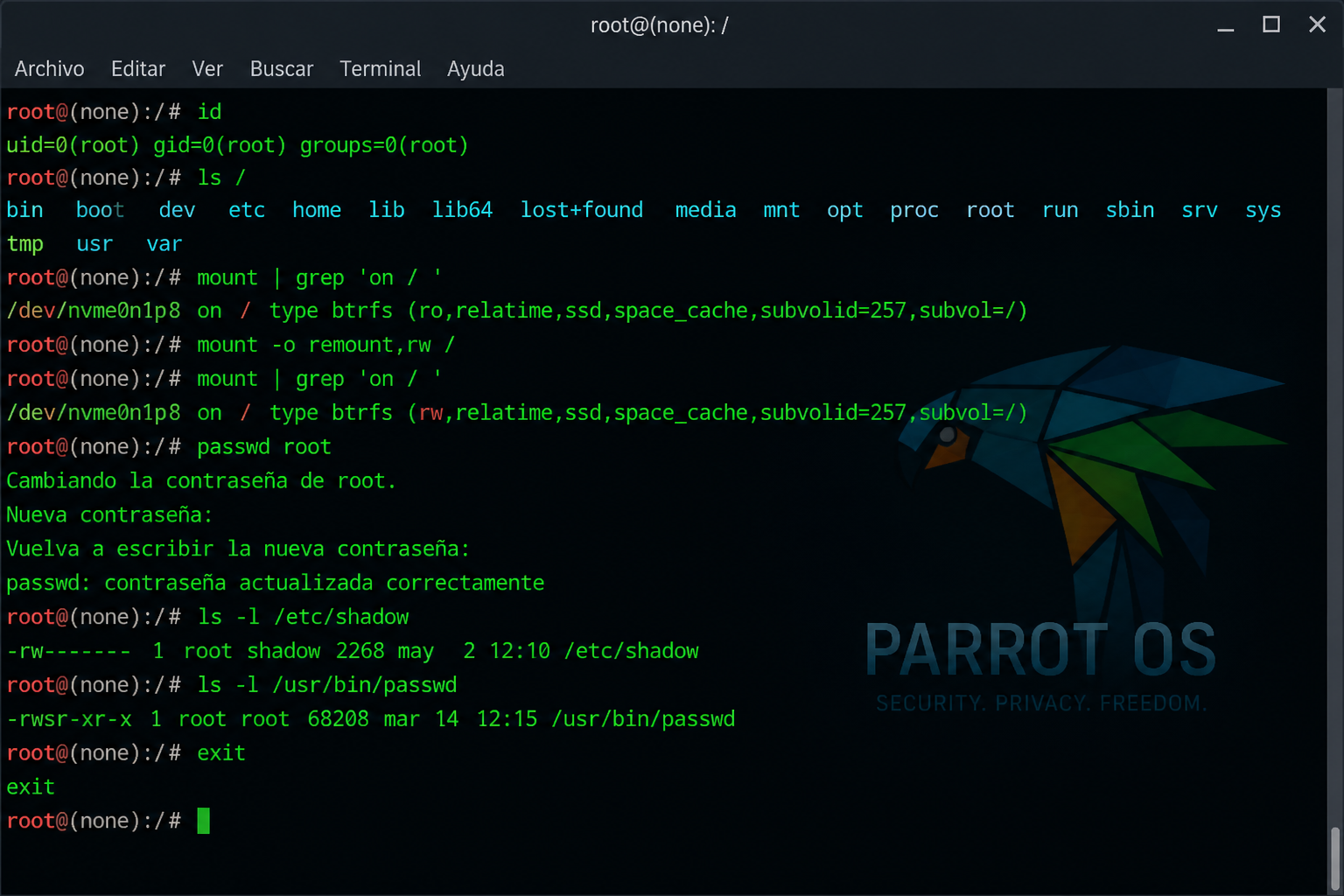The height and width of the screenshot is (896, 1344).
Task: Click 'contraseña actualizada correctamente' message
Action: click(325, 583)
